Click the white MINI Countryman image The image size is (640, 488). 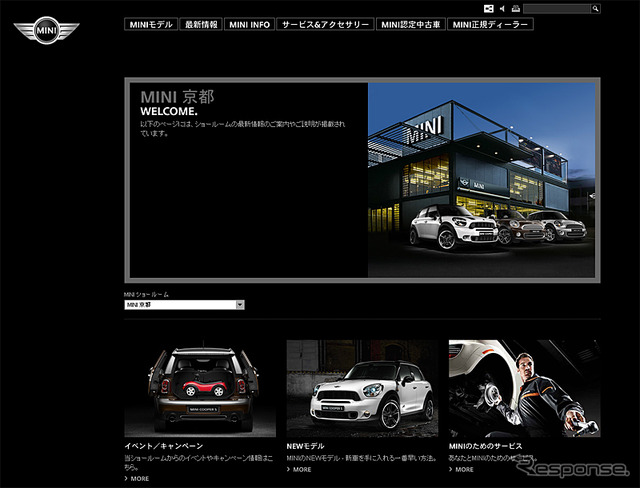tap(362, 388)
